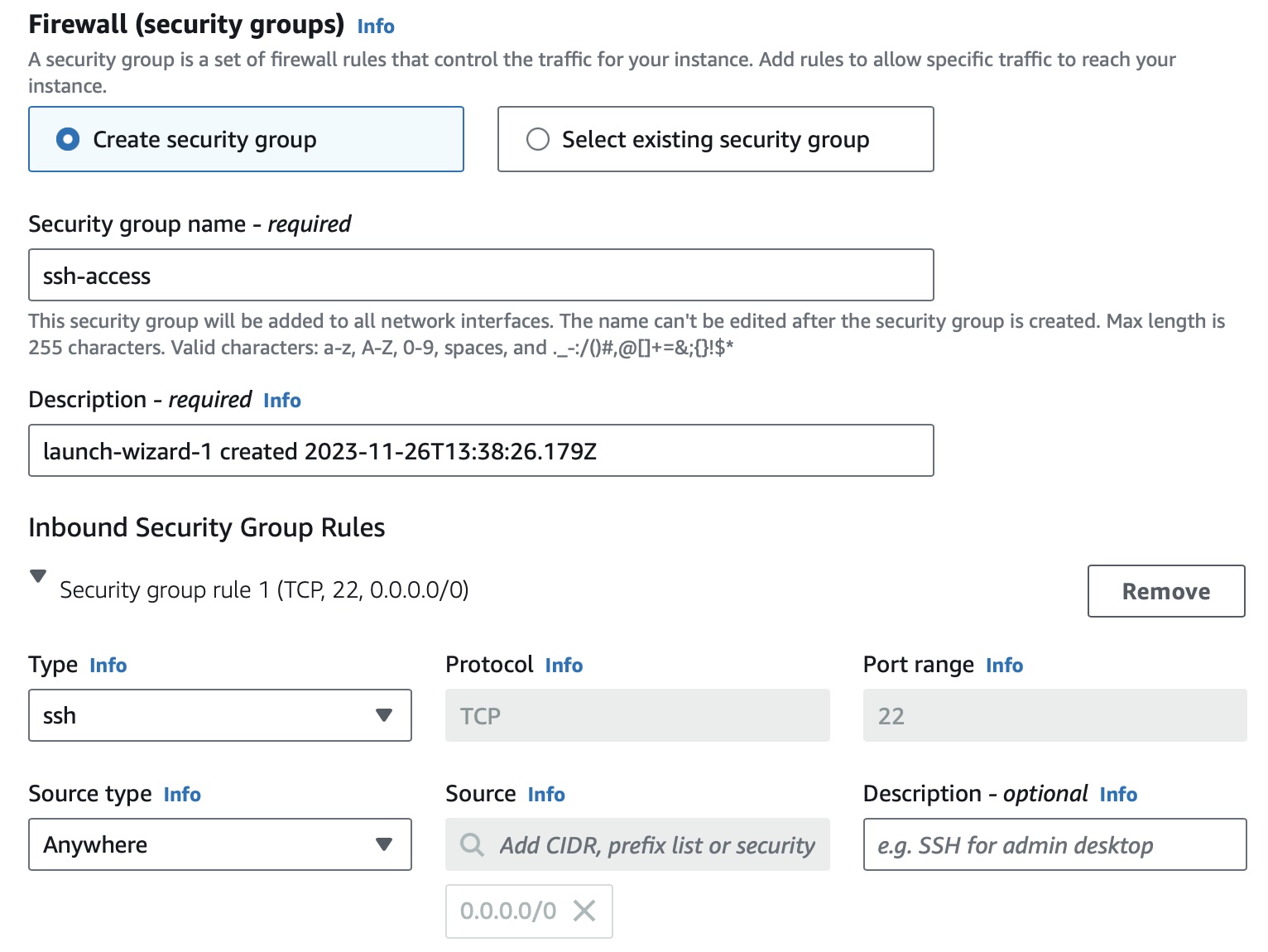Click the search magnifier icon in Source field
The image size is (1268, 952).
point(473,844)
